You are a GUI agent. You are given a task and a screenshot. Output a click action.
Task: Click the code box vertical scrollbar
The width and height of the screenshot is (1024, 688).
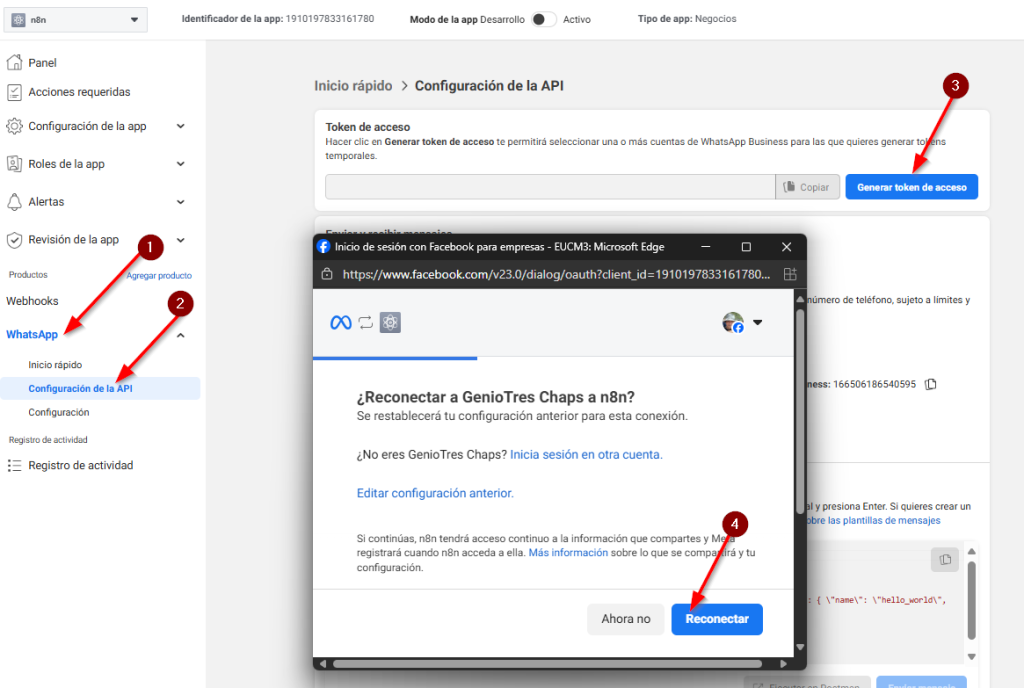[x=972, y=601]
